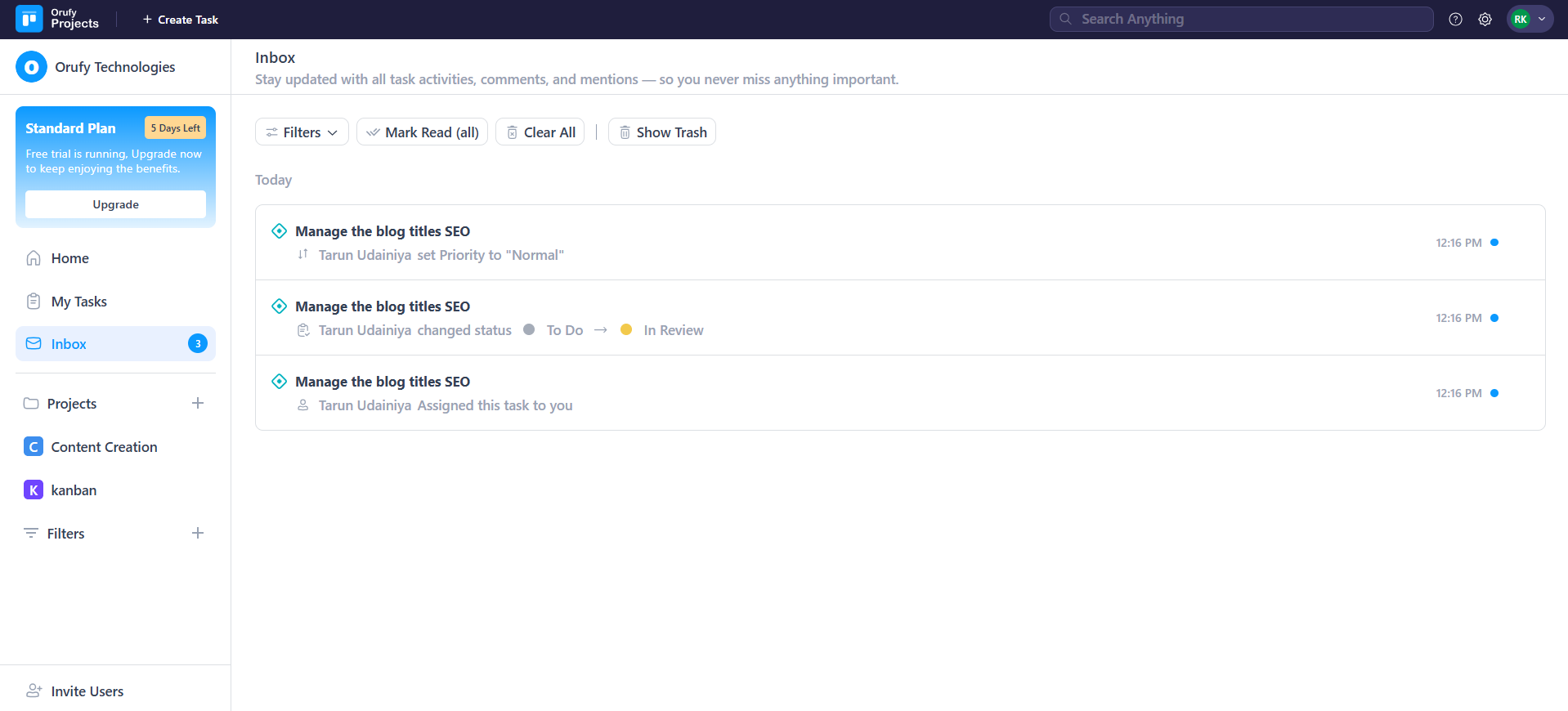
Task: Click the Upgrade button
Action: (115, 204)
